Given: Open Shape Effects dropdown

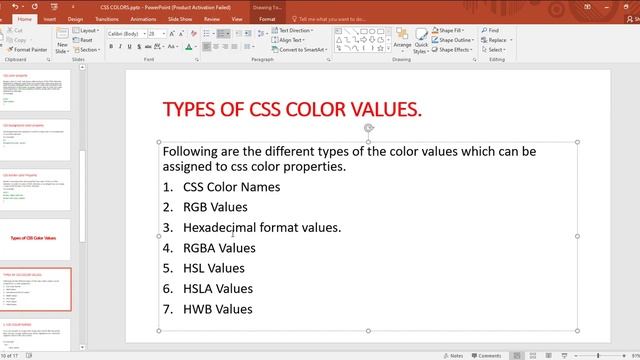Looking at the screenshot, I should coord(452,49).
